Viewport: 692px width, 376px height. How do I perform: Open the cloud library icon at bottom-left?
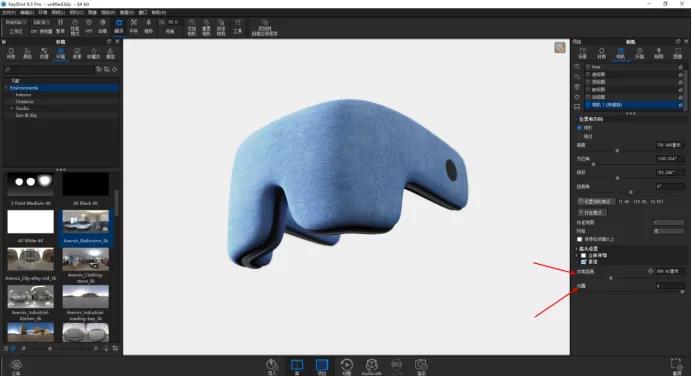16,366
